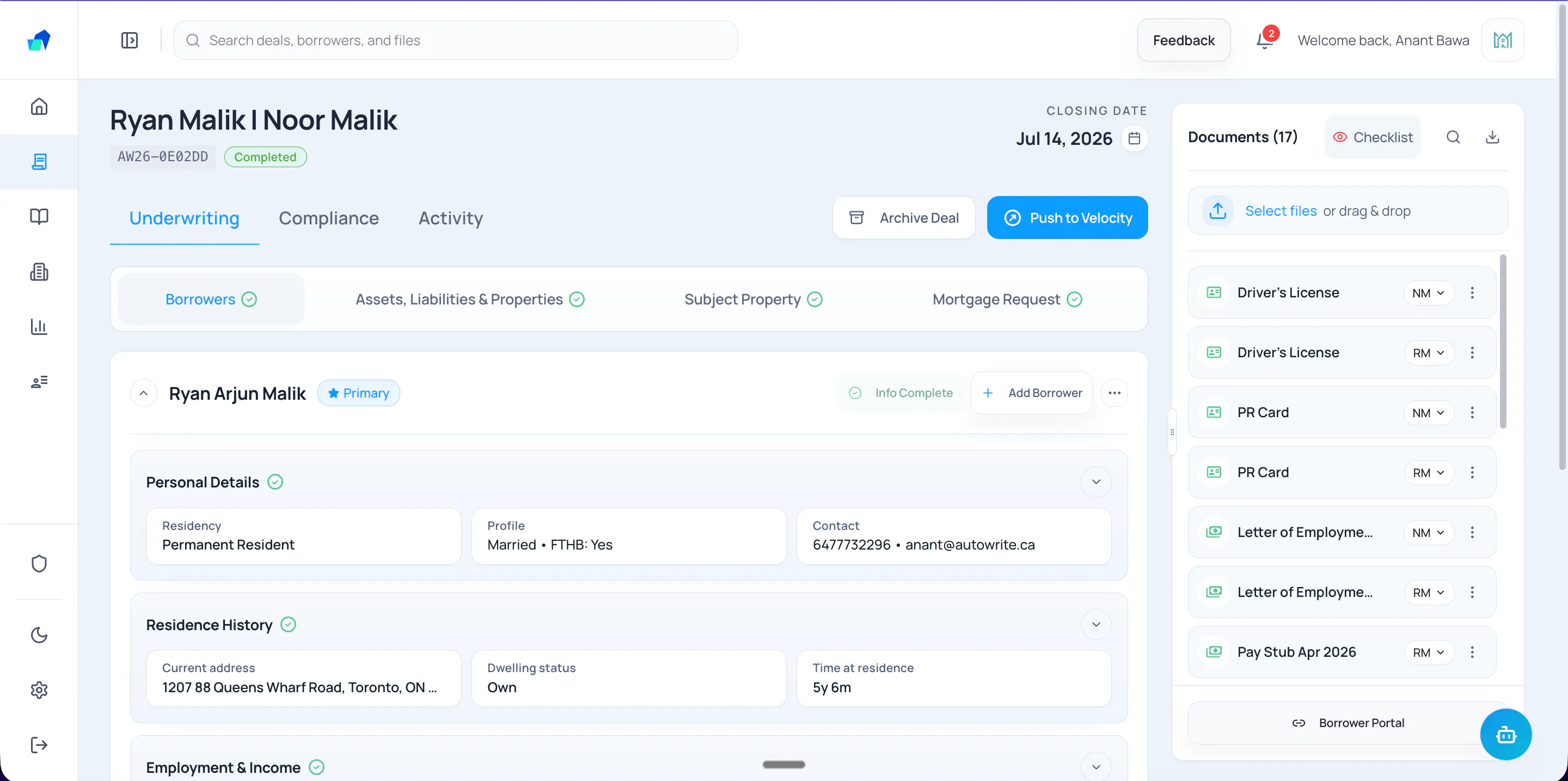Toggle the sidebar panel collapse icon
Image resolution: width=1568 pixels, height=781 pixels.
pos(129,40)
